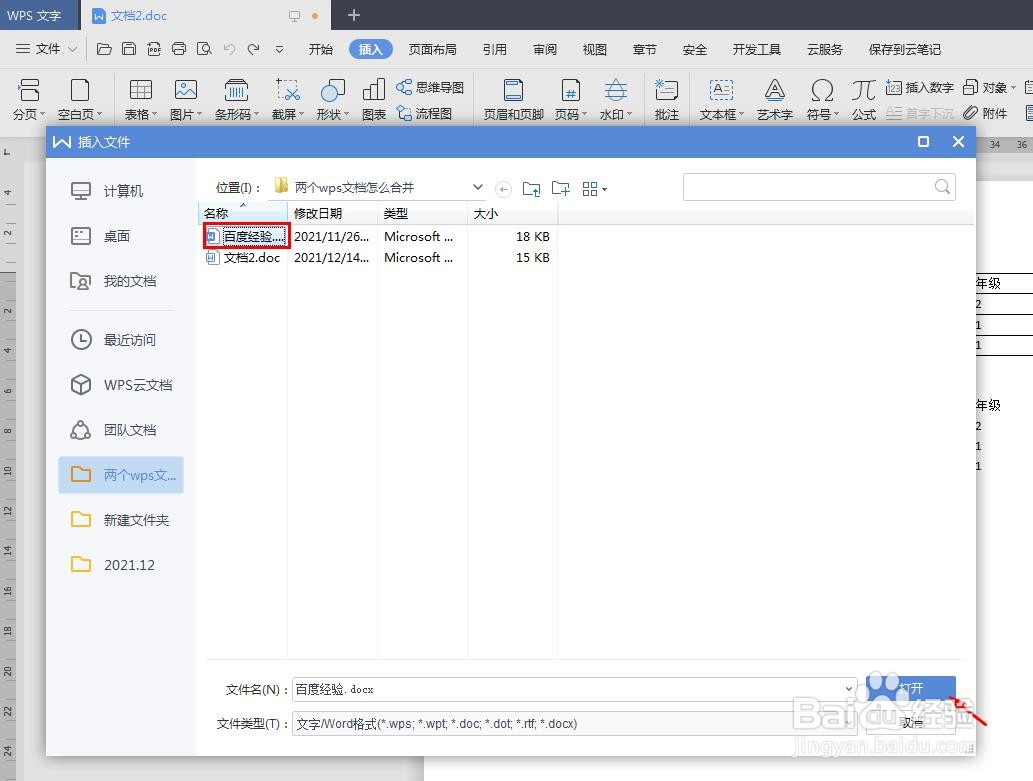Click the 文本框 text box tool
Viewport: 1033px width, 781px height.
pos(721,100)
